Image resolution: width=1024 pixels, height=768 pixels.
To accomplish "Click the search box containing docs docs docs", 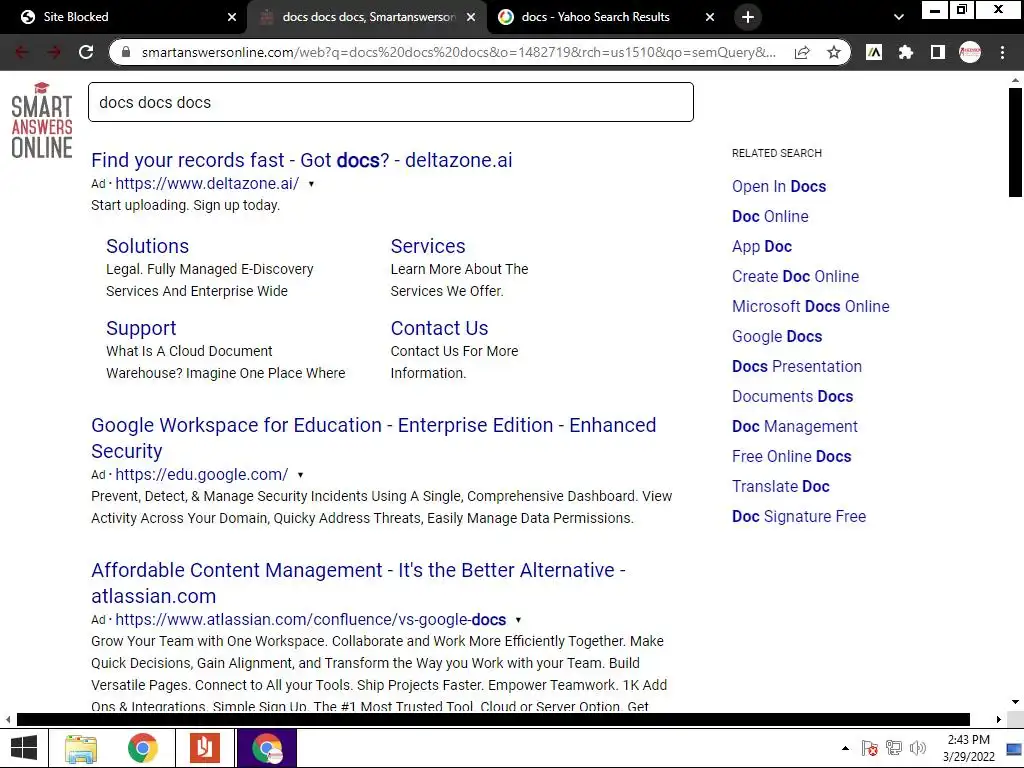I will coord(391,102).
